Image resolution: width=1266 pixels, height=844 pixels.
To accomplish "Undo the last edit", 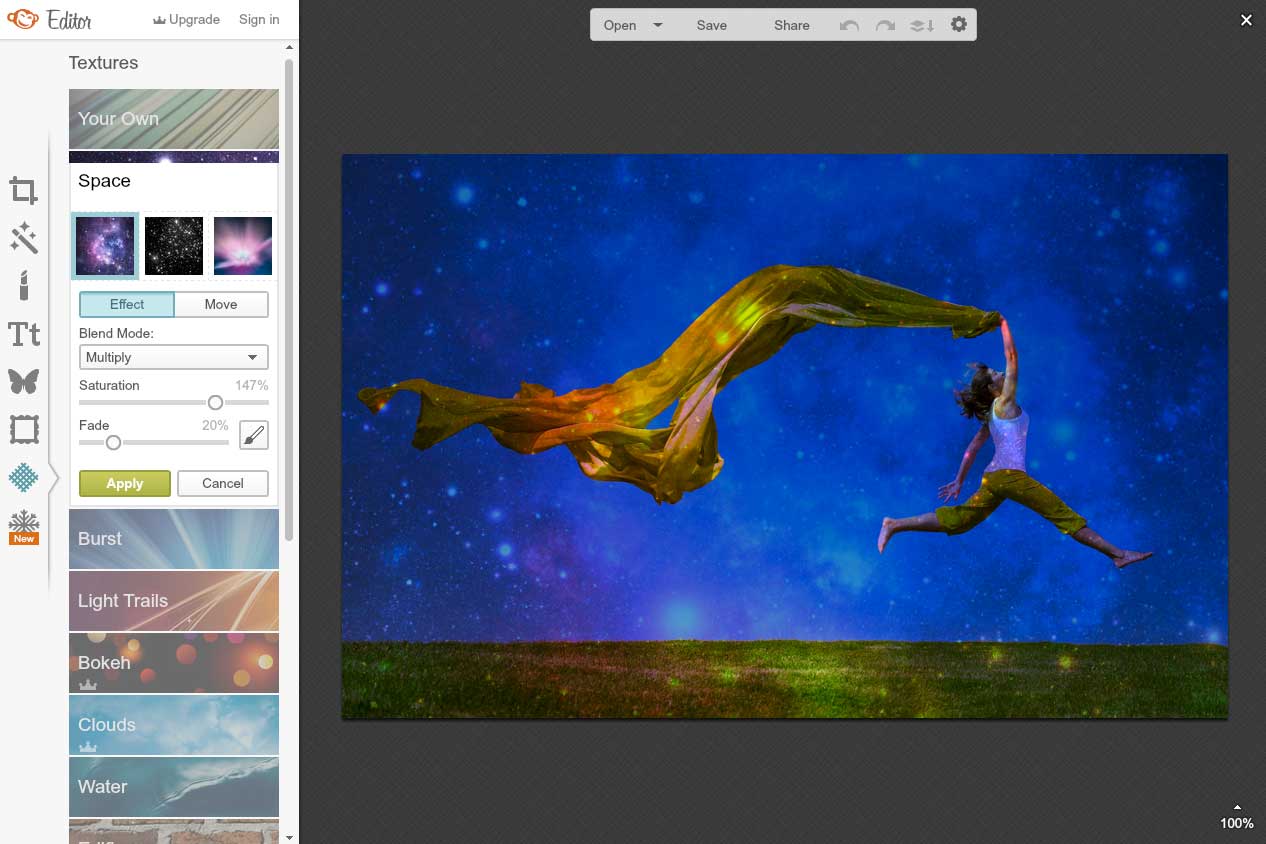I will tap(849, 25).
